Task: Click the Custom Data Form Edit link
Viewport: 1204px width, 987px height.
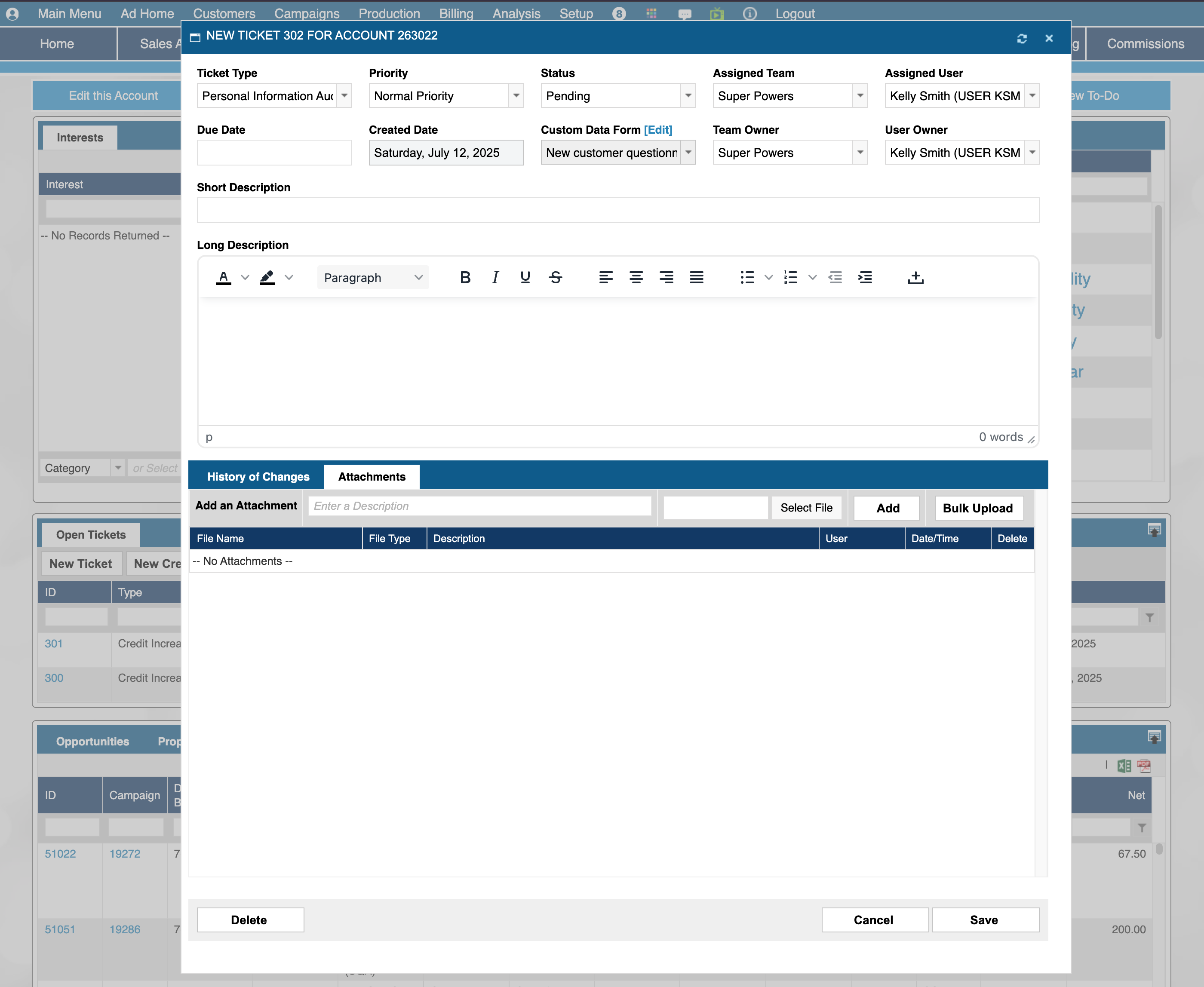Action: pos(657,130)
